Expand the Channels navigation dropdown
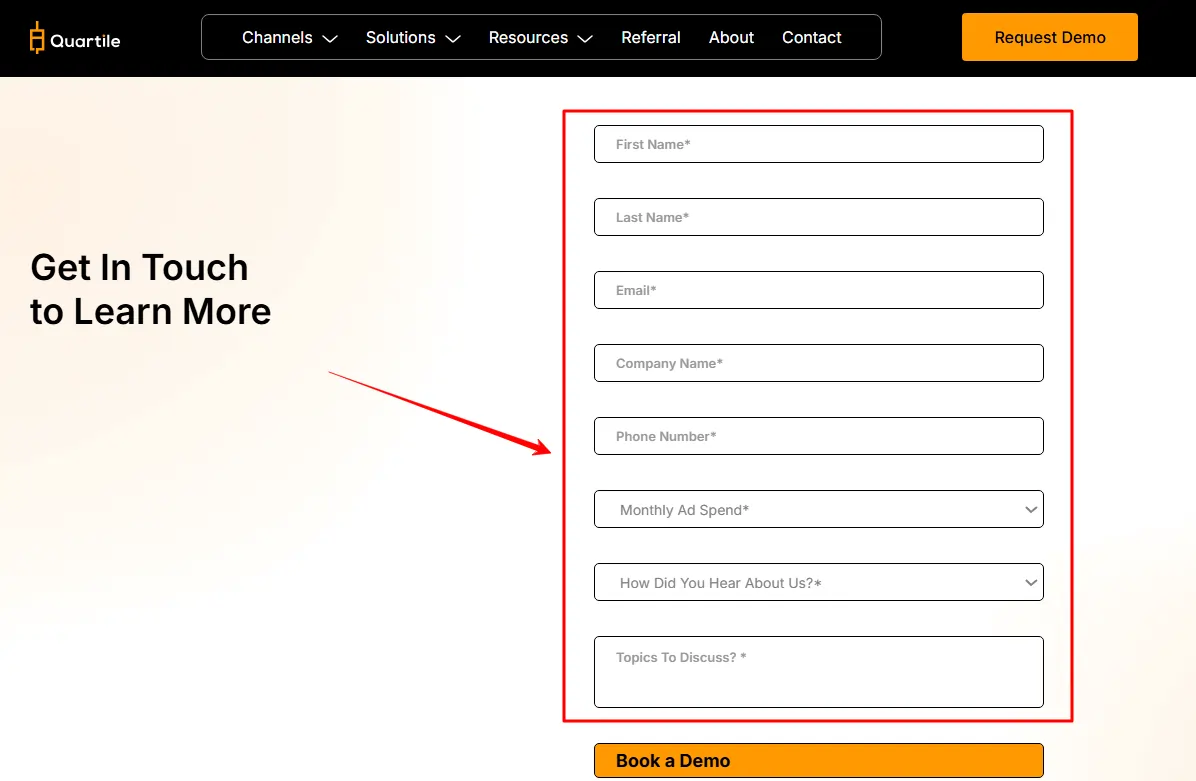 point(277,37)
